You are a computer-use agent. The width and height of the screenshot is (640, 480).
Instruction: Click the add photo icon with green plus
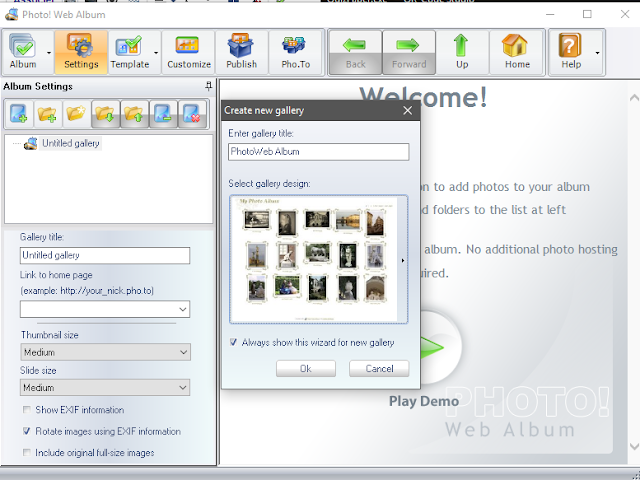click(19, 114)
